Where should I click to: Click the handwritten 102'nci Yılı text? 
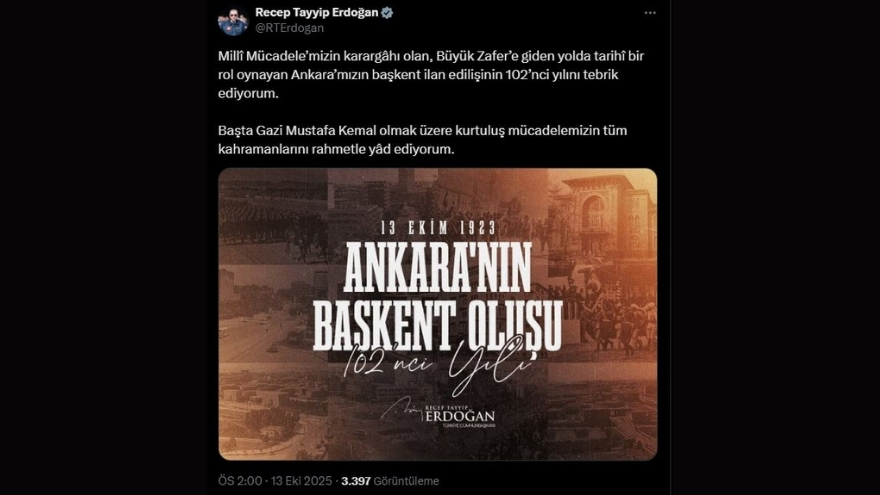[438, 364]
